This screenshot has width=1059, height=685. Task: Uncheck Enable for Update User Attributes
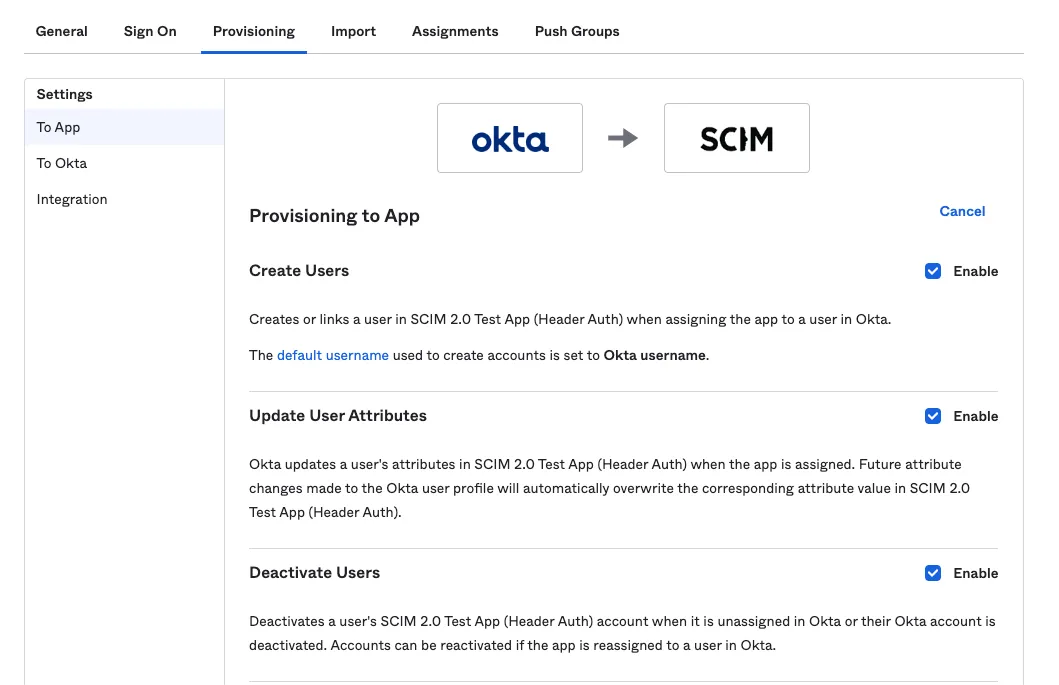click(x=933, y=416)
